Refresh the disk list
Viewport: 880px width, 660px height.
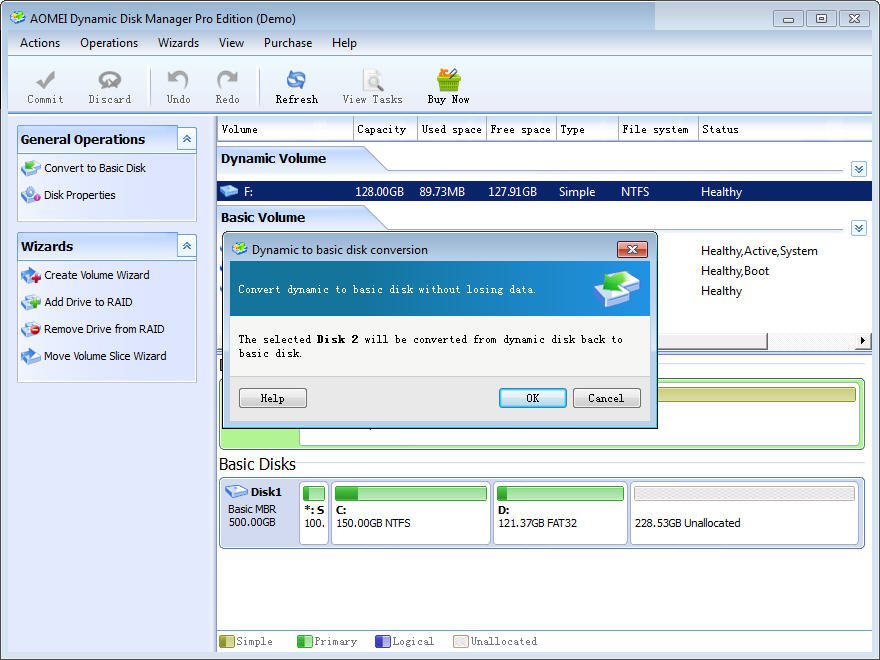tap(296, 87)
